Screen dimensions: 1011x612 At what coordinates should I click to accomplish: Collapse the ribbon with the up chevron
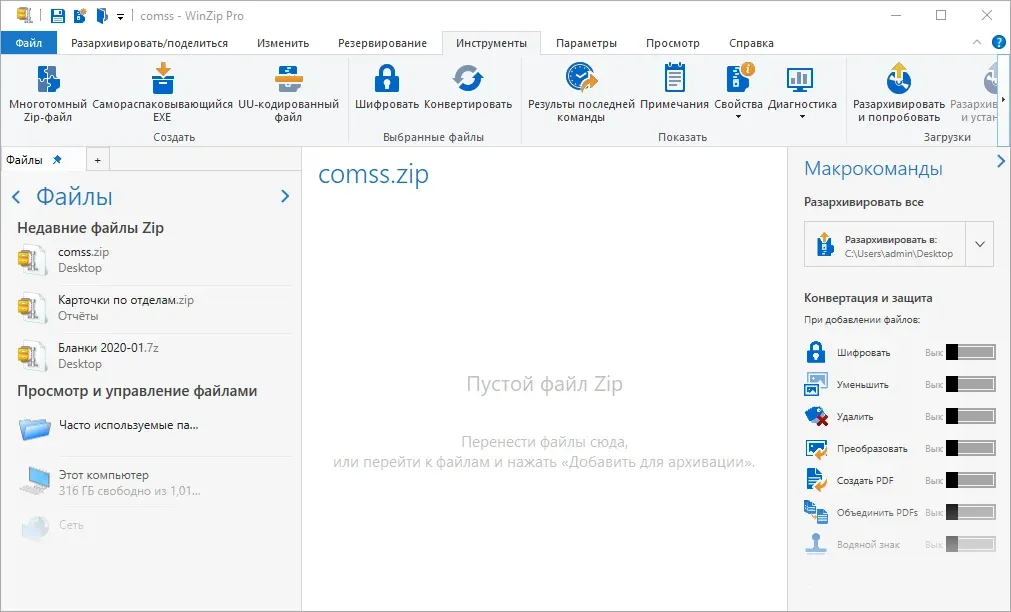[977, 43]
